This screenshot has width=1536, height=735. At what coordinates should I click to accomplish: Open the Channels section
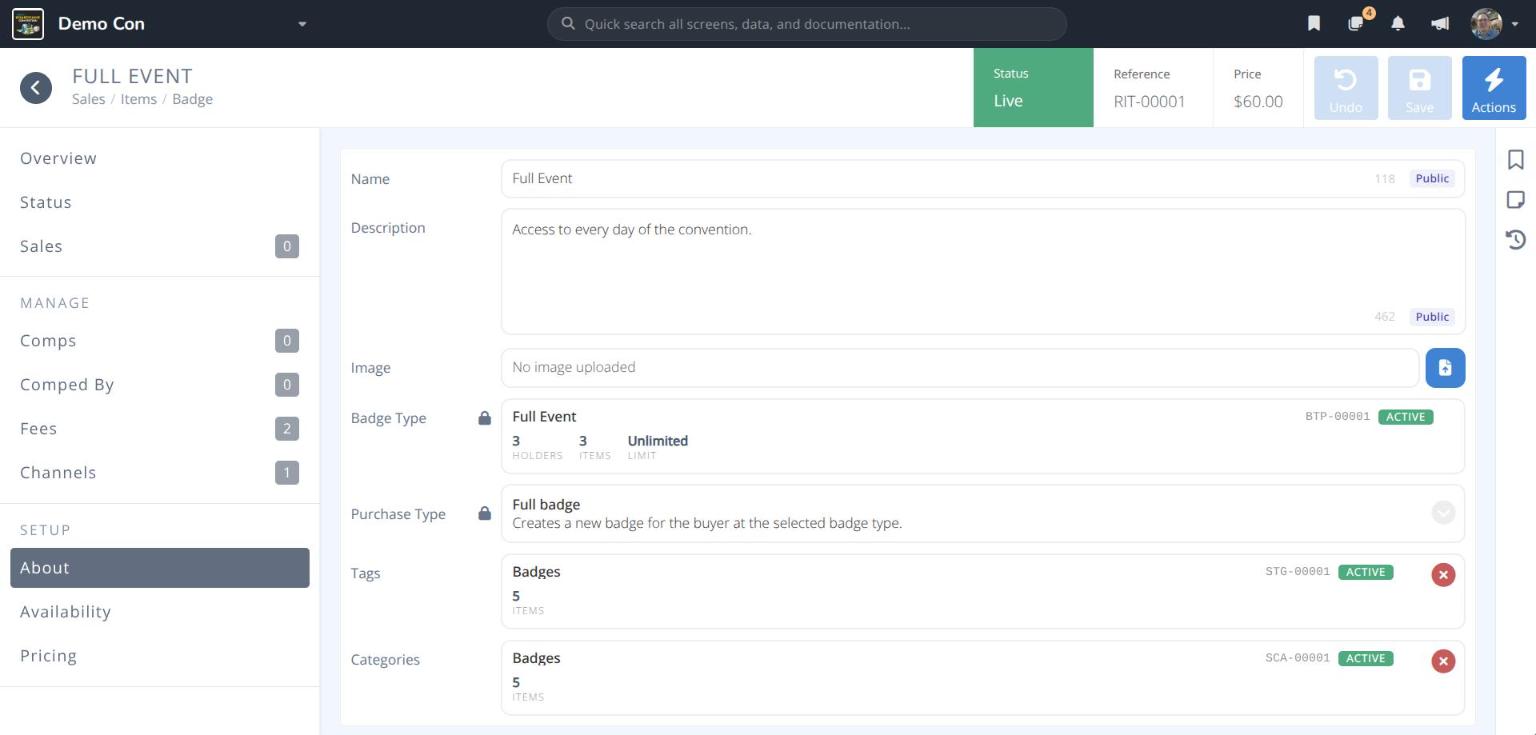(x=160, y=472)
